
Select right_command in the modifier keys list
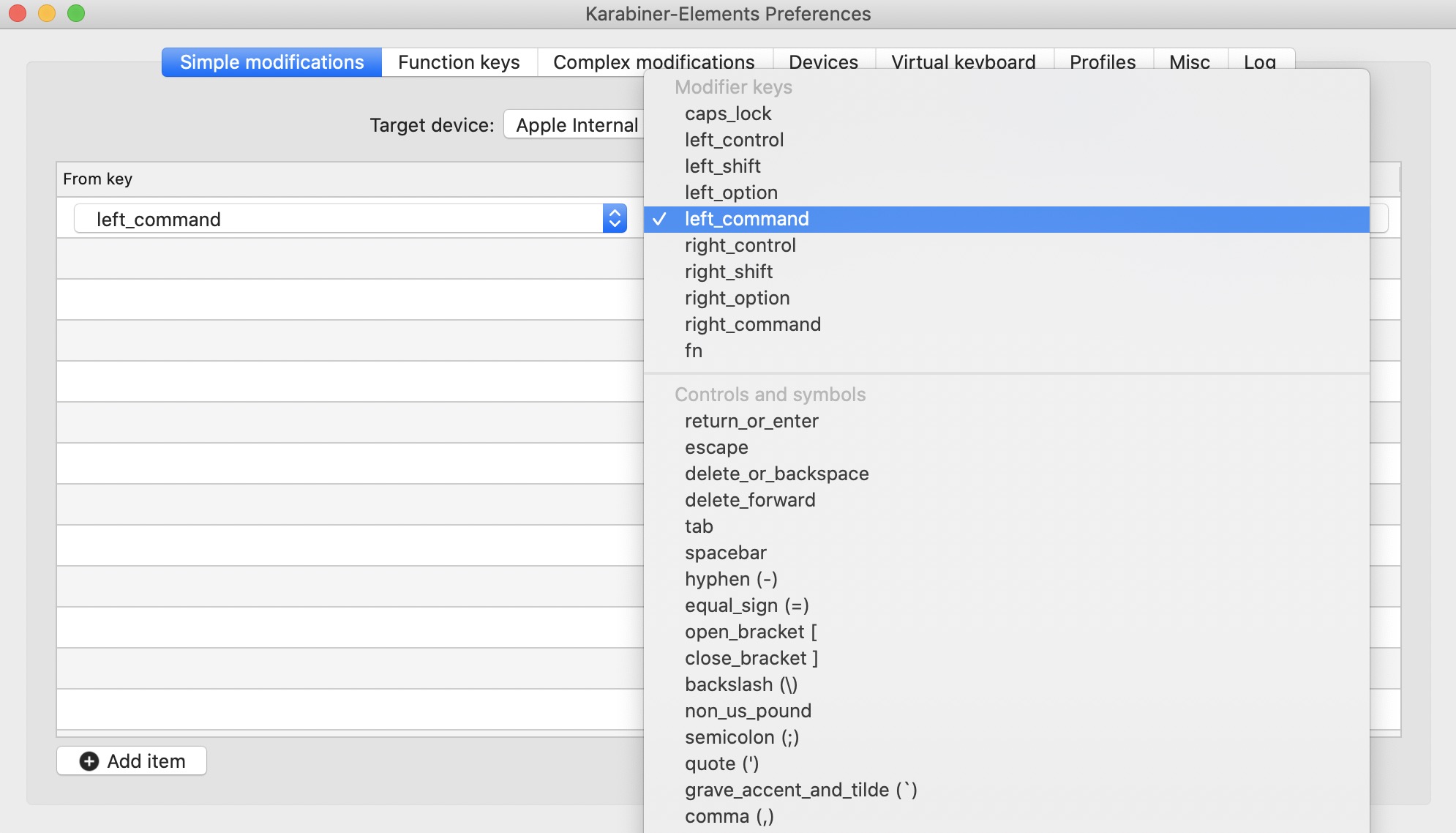click(752, 324)
